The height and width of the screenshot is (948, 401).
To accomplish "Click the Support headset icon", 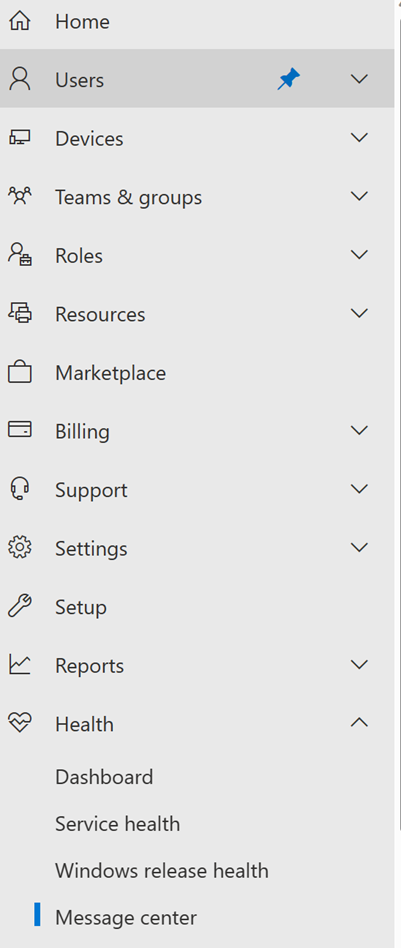I will [x=19, y=489].
